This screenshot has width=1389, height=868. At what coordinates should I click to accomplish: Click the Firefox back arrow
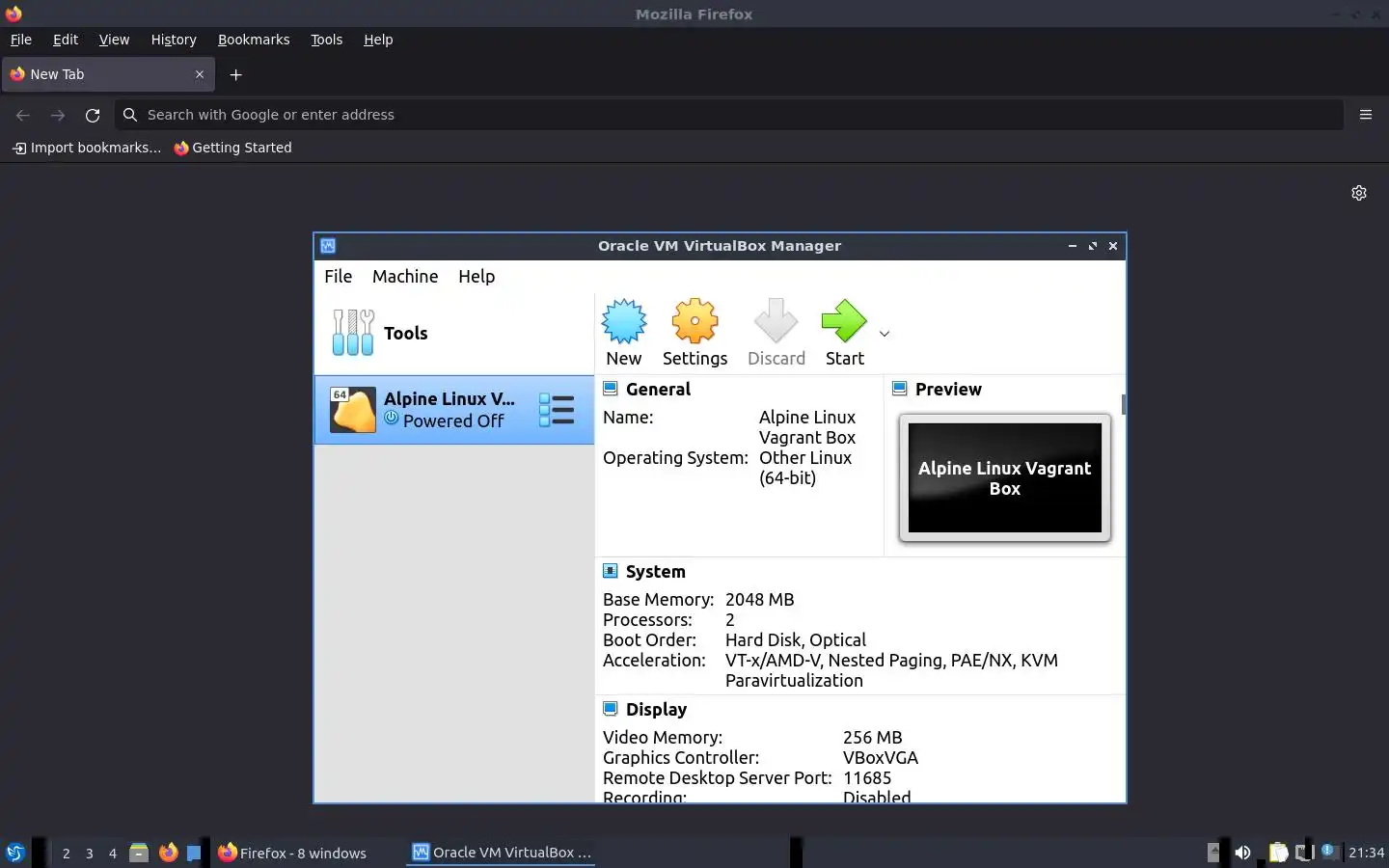[23, 115]
